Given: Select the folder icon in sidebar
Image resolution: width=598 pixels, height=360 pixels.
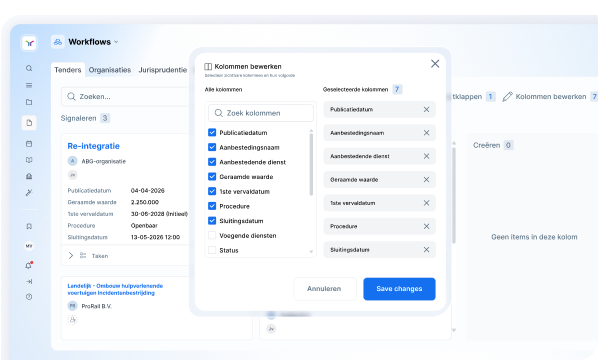Looking at the screenshot, I should (29, 102).
